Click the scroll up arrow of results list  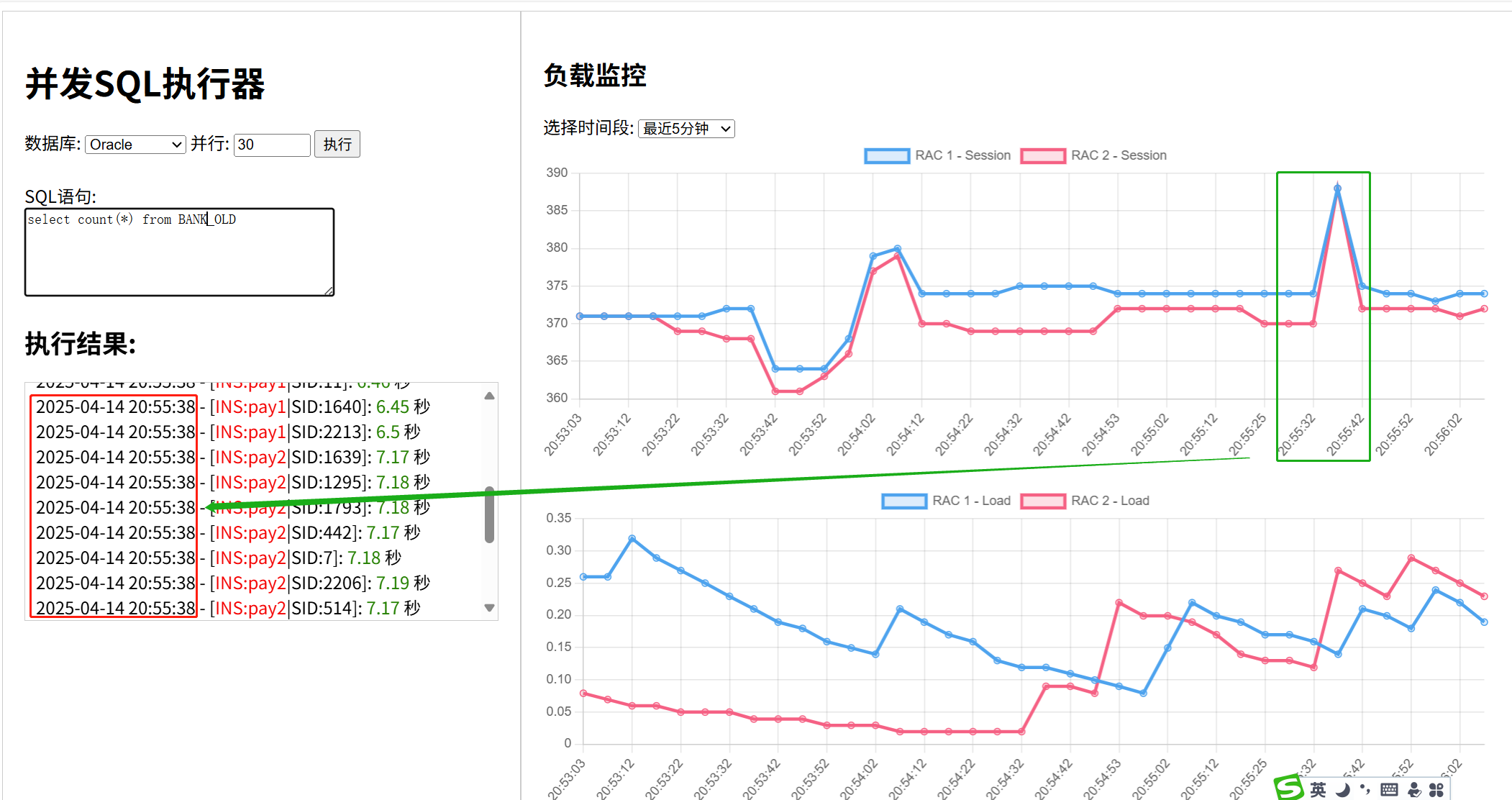click(x=489, y=396)
